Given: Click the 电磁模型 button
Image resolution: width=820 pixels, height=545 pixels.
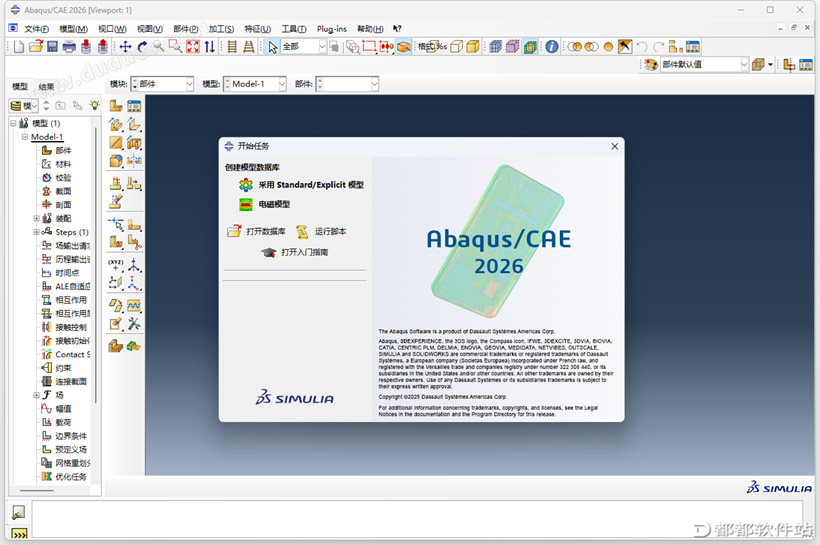Looking at the screenshot, I should tap(265, 205).
